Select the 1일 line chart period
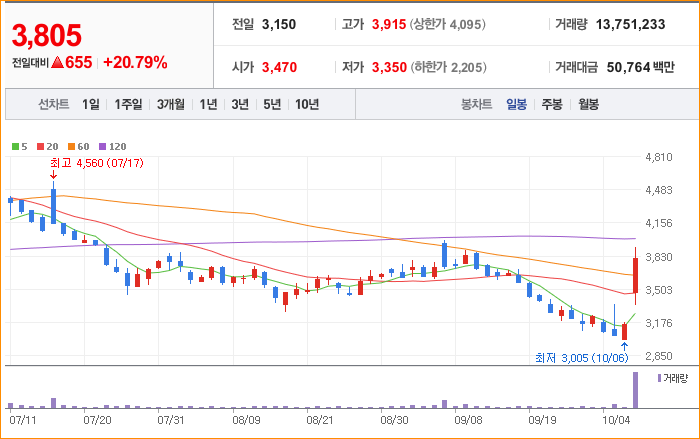700x439 pixels. 91,105
